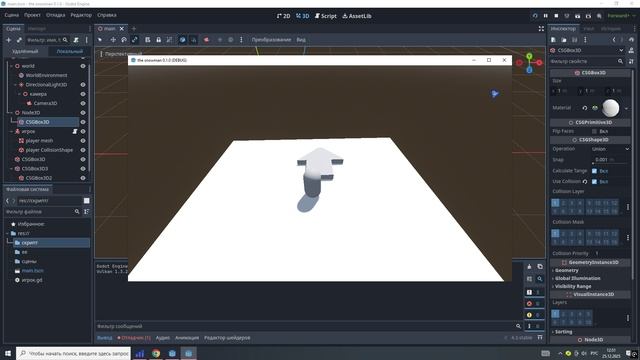This screenshot has height=360, width=640.
Task: Toggle distraction-free mode expand icon
Action: [541, 29]
